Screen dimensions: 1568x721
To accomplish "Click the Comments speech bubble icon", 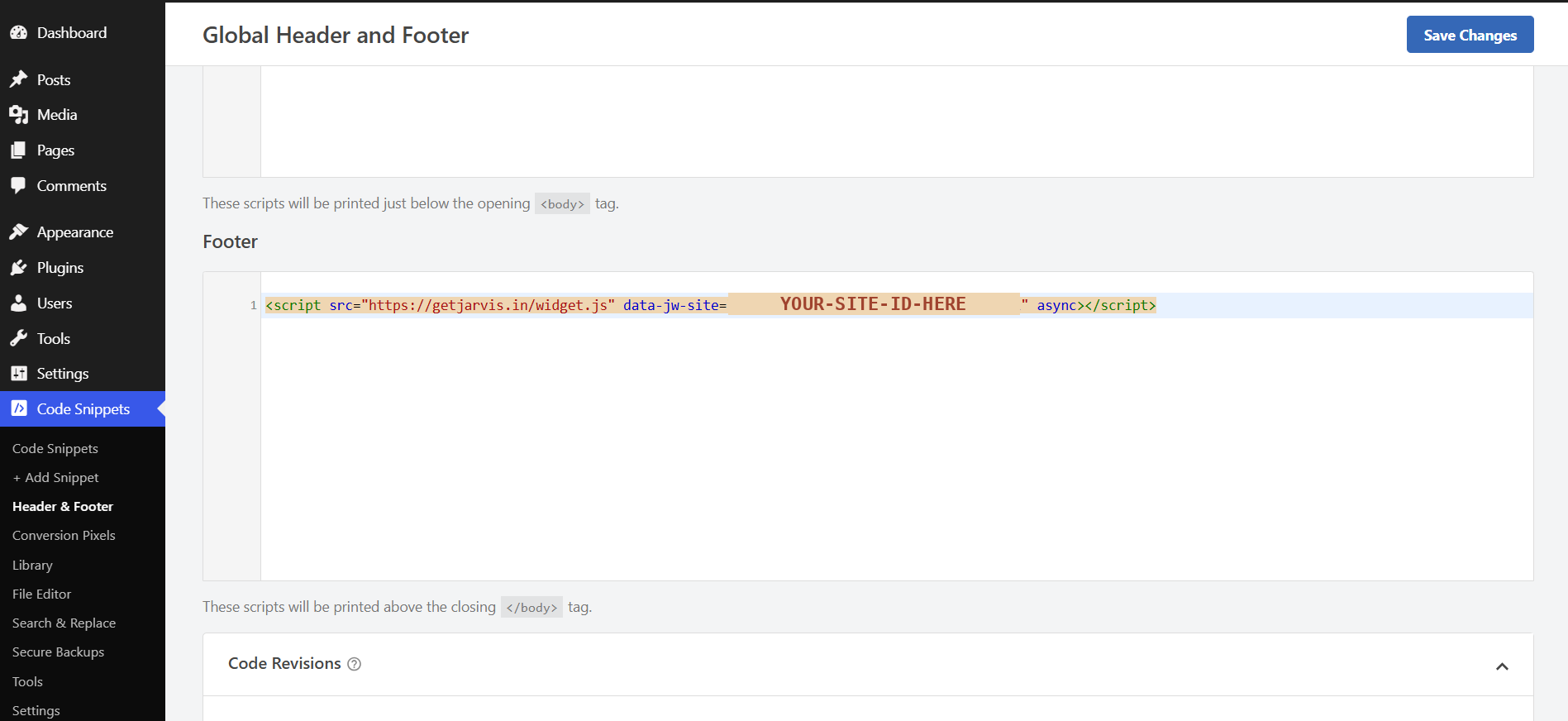I will tap(18, 186).
